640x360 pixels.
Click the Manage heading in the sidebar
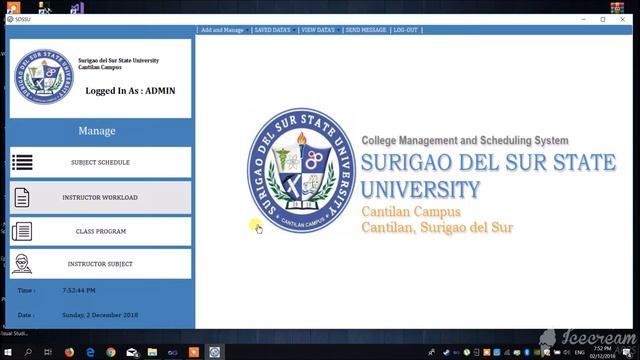[97, 131]
